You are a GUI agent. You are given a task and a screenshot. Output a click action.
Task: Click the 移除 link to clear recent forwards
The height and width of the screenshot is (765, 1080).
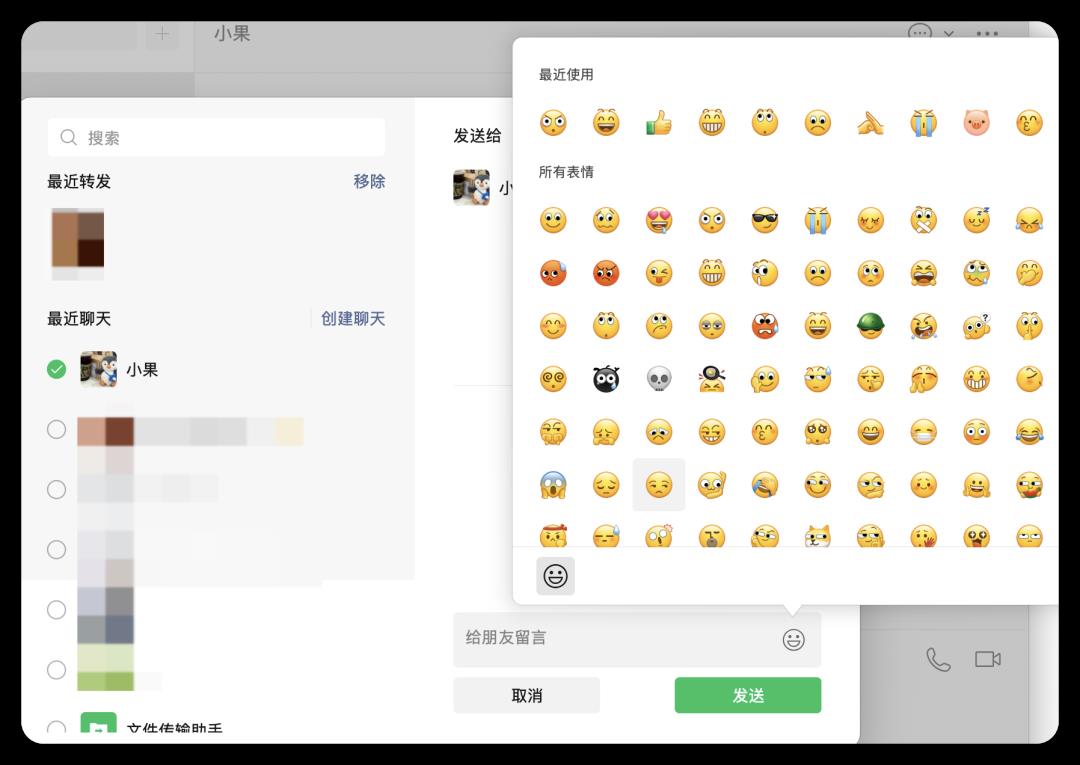pos(368,181)
